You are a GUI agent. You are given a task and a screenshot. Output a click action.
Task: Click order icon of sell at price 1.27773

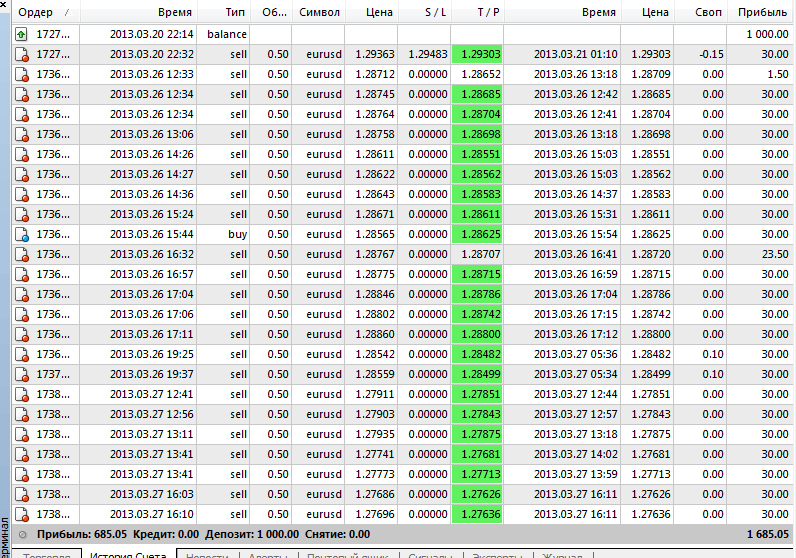[22, 475]
